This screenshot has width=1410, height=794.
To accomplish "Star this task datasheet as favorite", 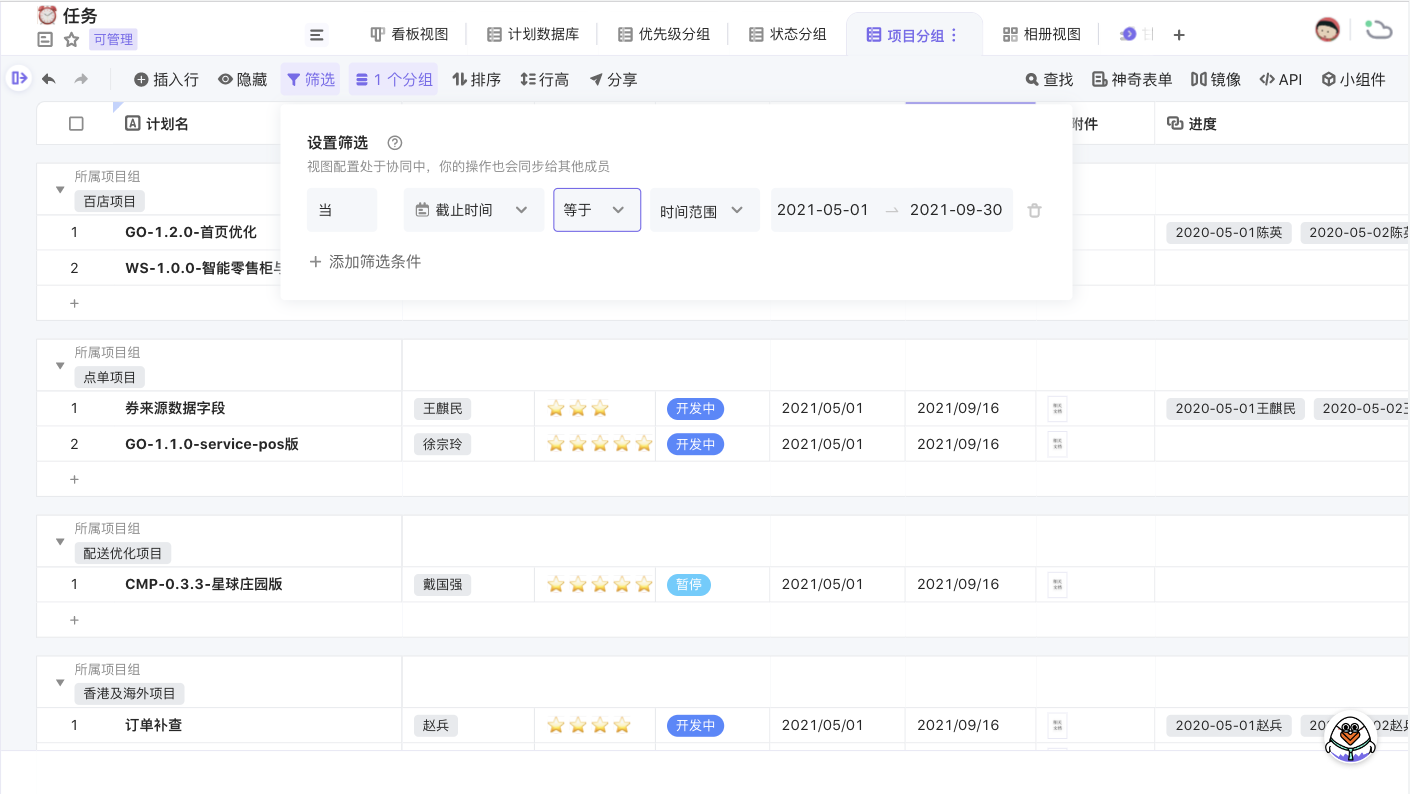I will (71, 40).
